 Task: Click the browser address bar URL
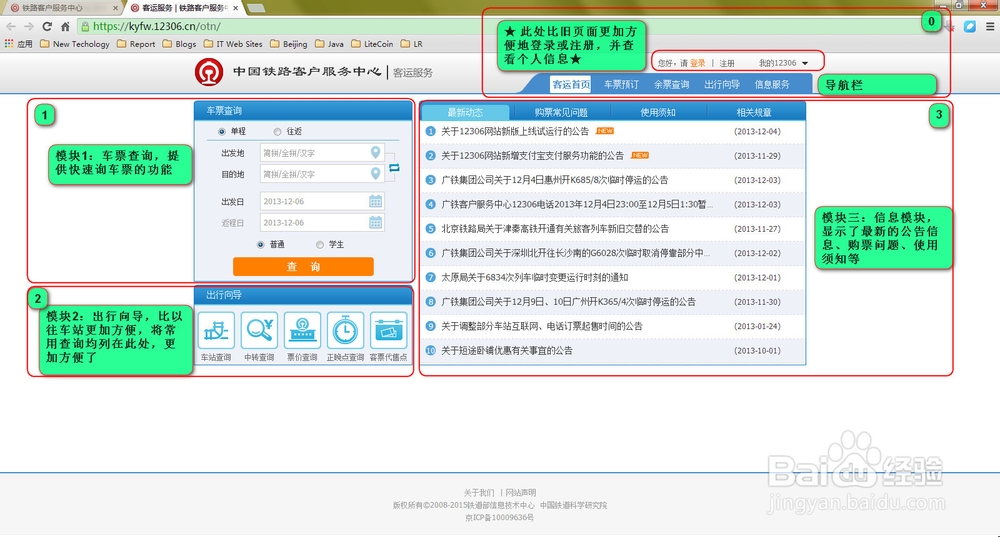click(157, 26)
